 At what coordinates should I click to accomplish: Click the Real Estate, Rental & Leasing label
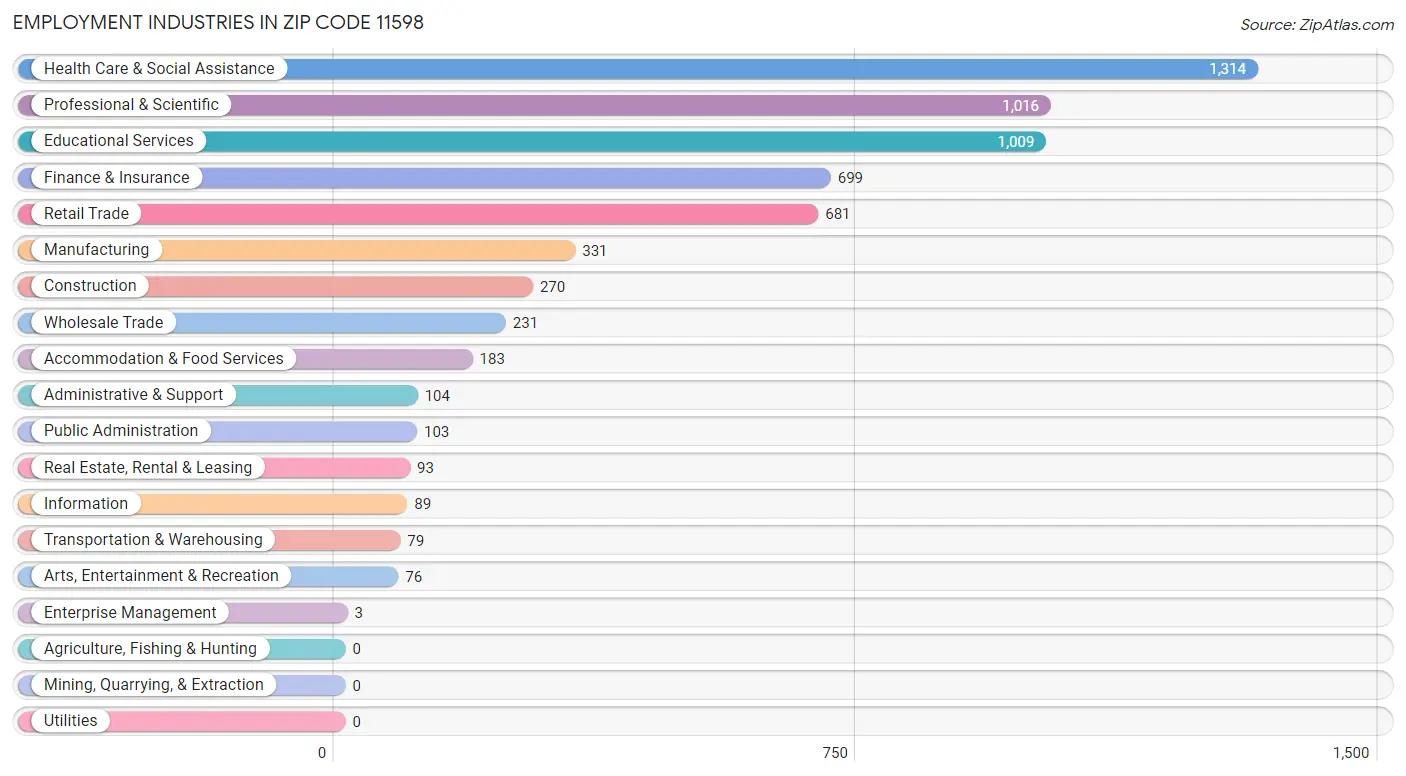pyautogui.click(x=148, y=467)
